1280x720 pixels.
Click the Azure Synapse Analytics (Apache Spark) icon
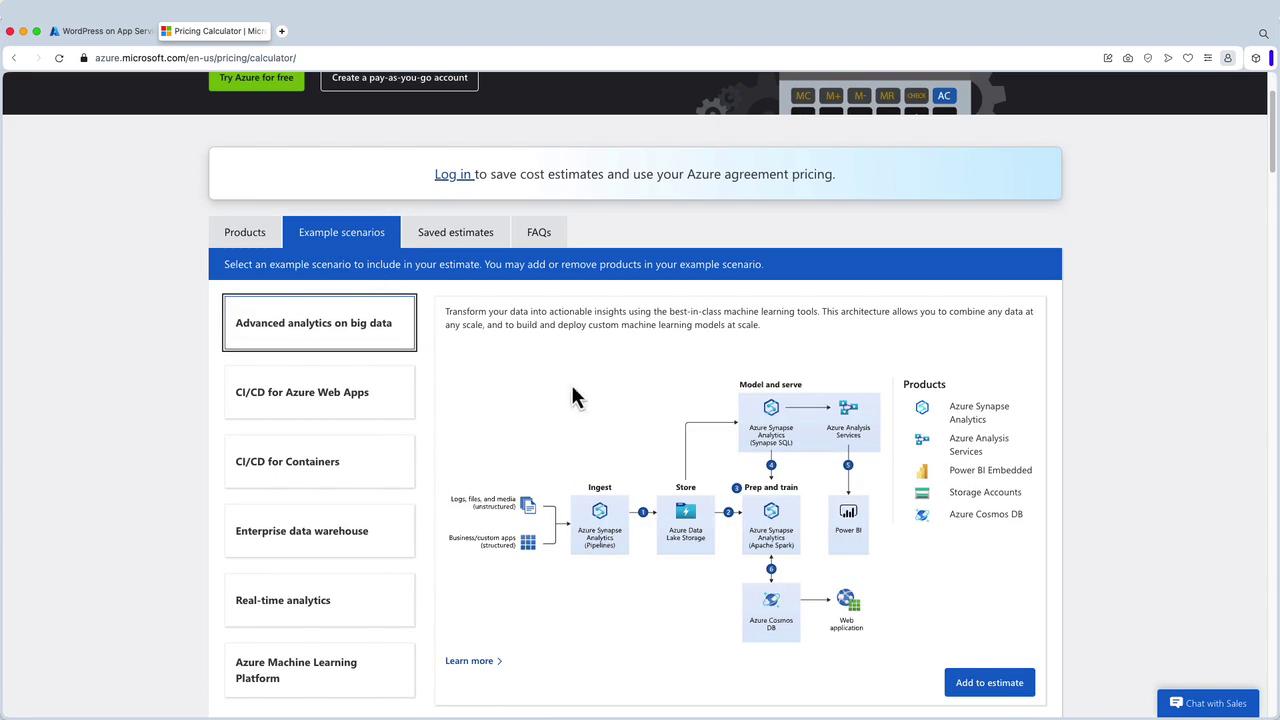771,511
